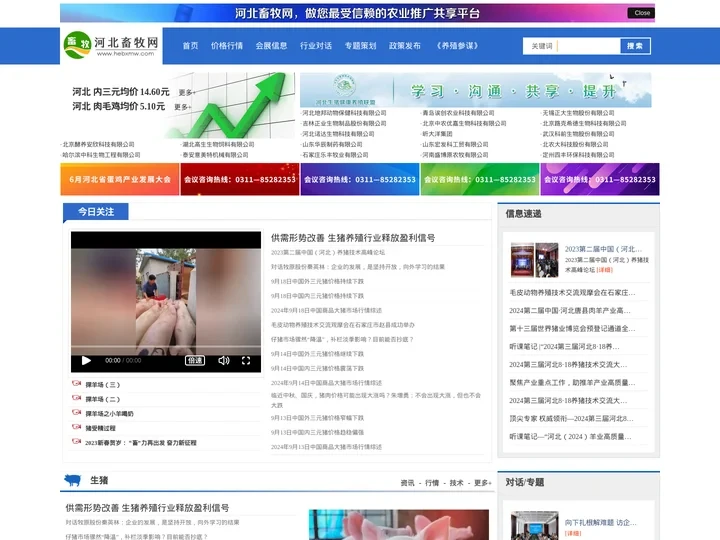Open 专题策划 menu item

pos(360,46)
